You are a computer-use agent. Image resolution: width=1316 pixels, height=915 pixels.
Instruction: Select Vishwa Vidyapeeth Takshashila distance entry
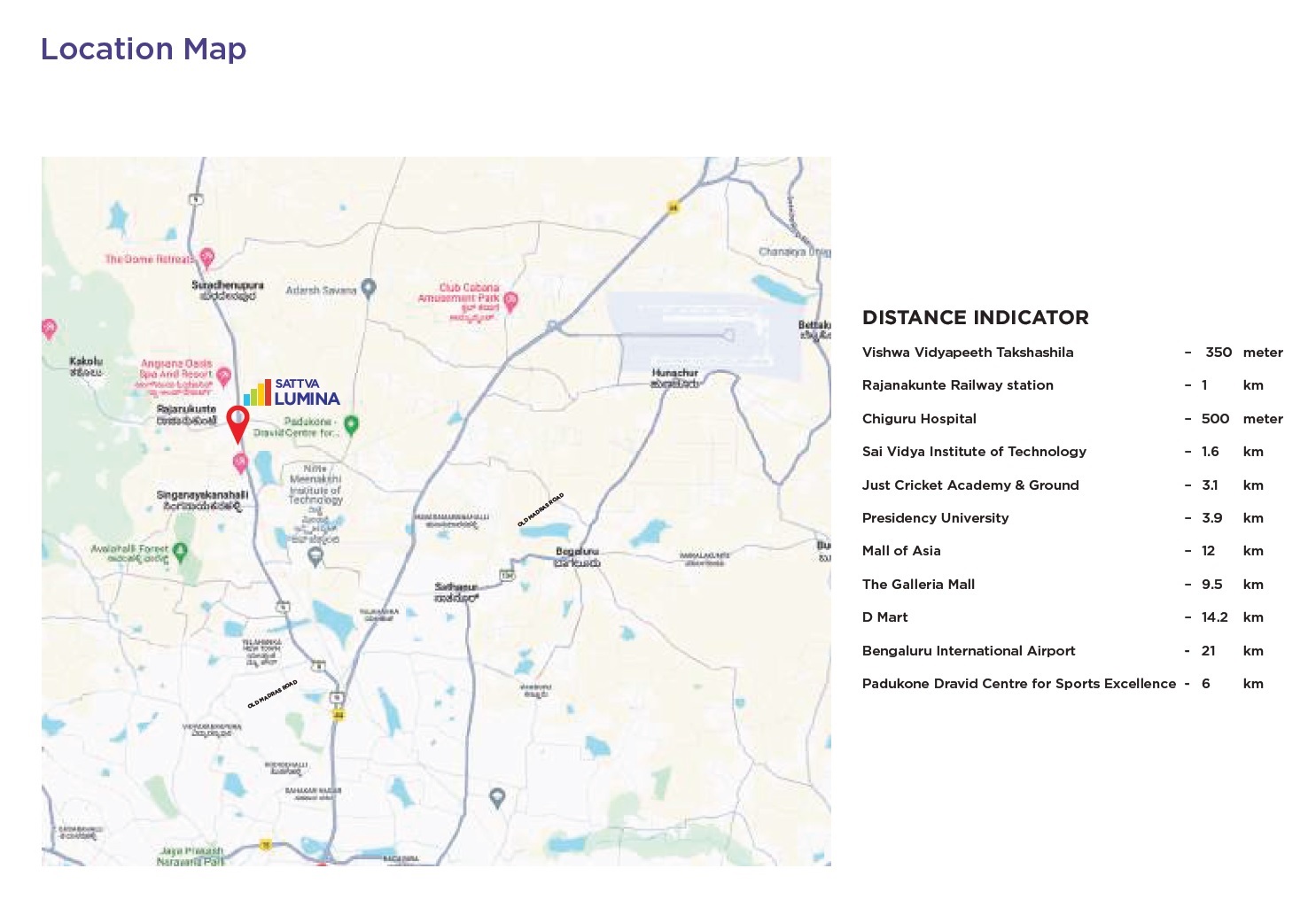[x=967, y=353]
